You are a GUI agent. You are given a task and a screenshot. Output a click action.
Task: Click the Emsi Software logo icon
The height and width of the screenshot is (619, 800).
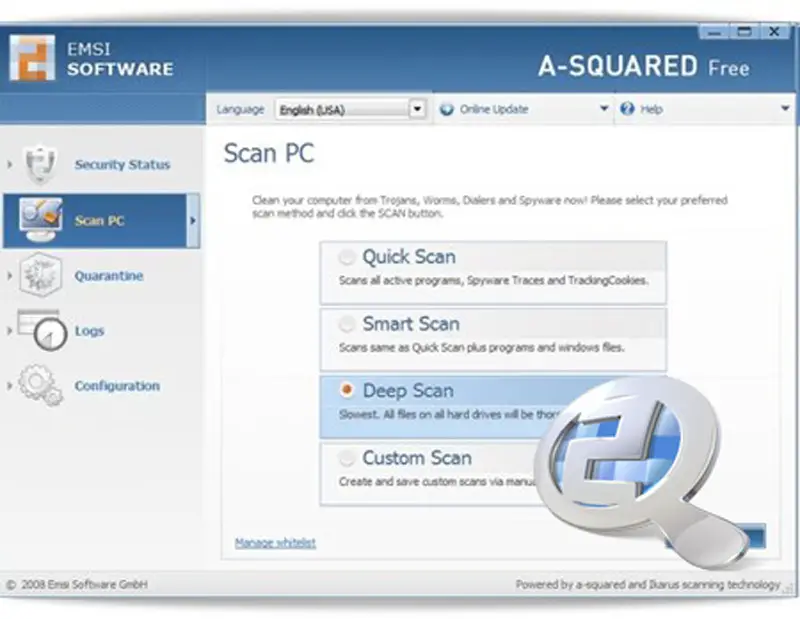point(32,58)
